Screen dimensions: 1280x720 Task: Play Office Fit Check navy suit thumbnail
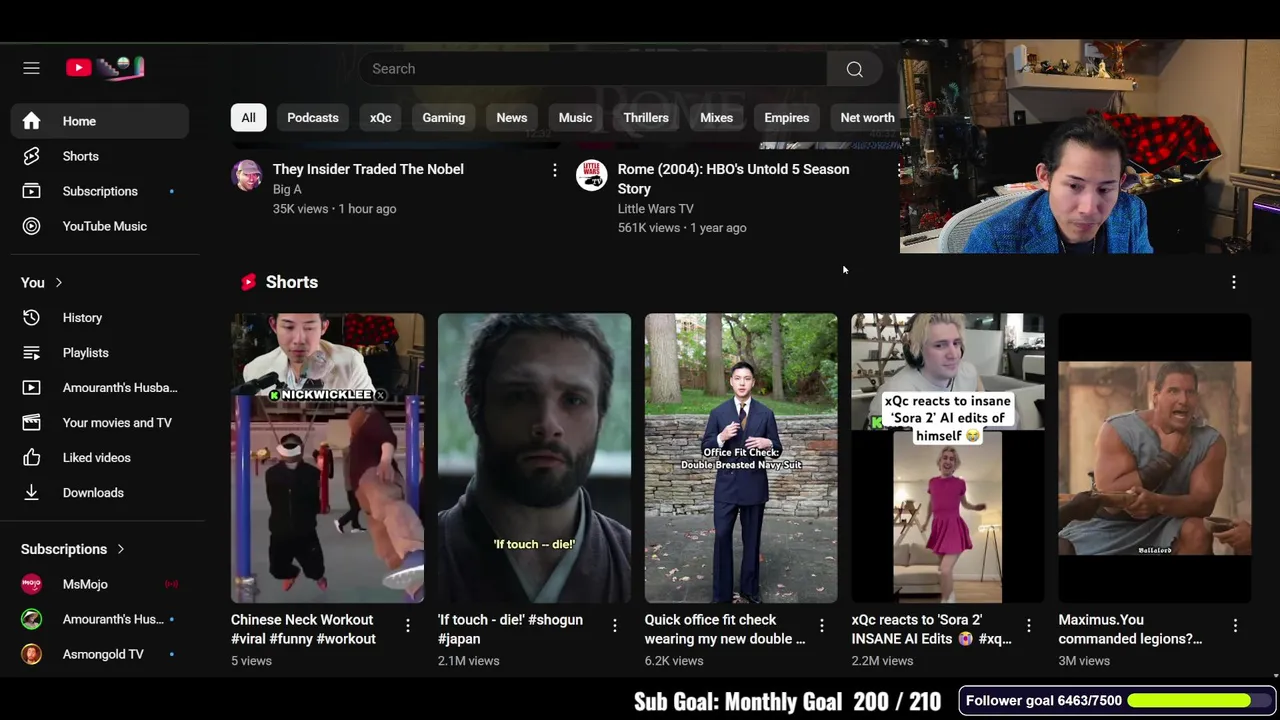point(741,458)
